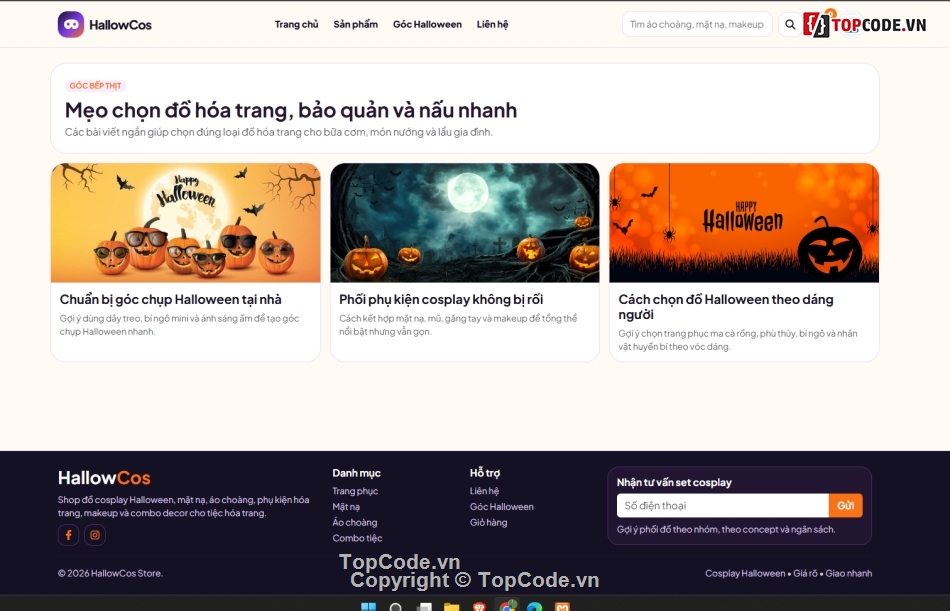Open footer support link Góc Halloween
Screen dimensions: 950x611
[502, 507]
